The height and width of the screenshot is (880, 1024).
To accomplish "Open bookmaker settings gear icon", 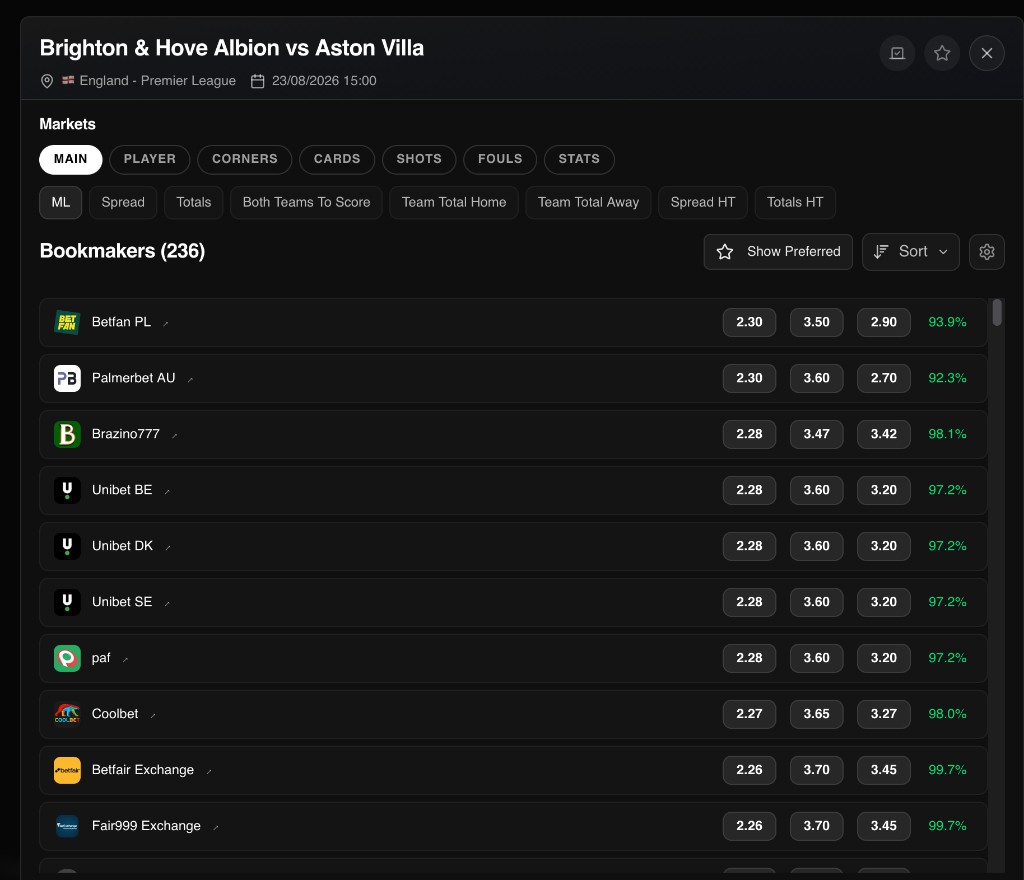I will [987, 252].
